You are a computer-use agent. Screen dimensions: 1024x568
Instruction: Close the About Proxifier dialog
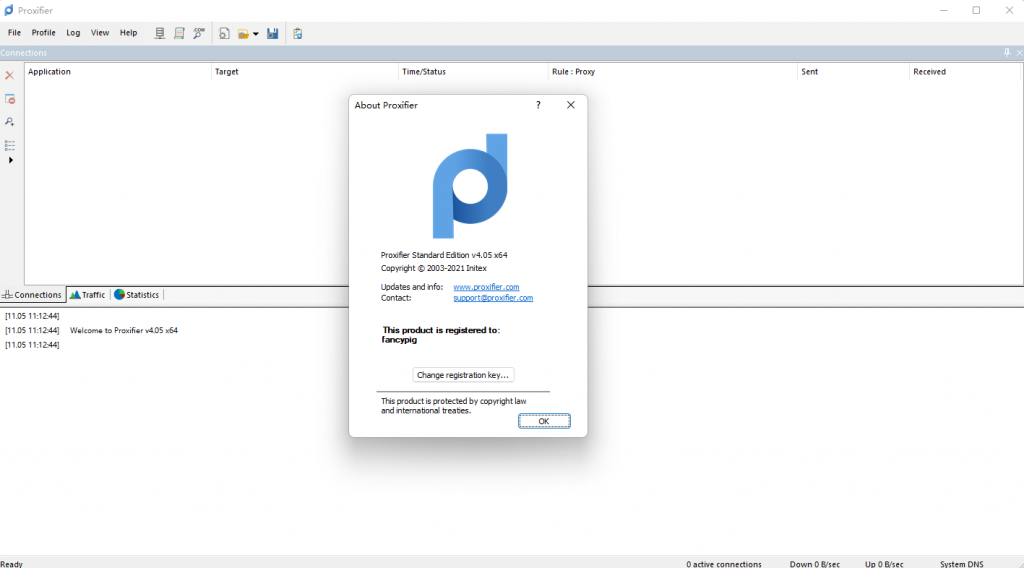coord(571,105)
